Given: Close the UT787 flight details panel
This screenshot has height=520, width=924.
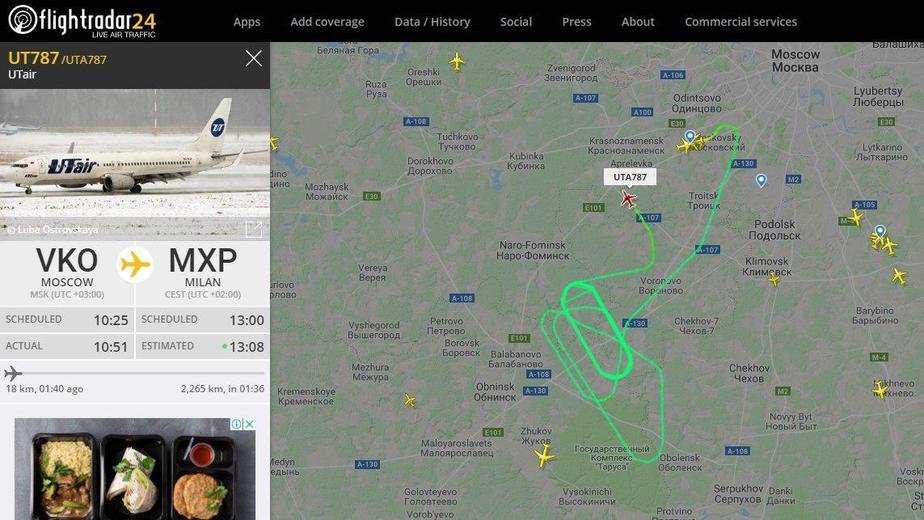Looking at the screenshot, I should [253, 58].
